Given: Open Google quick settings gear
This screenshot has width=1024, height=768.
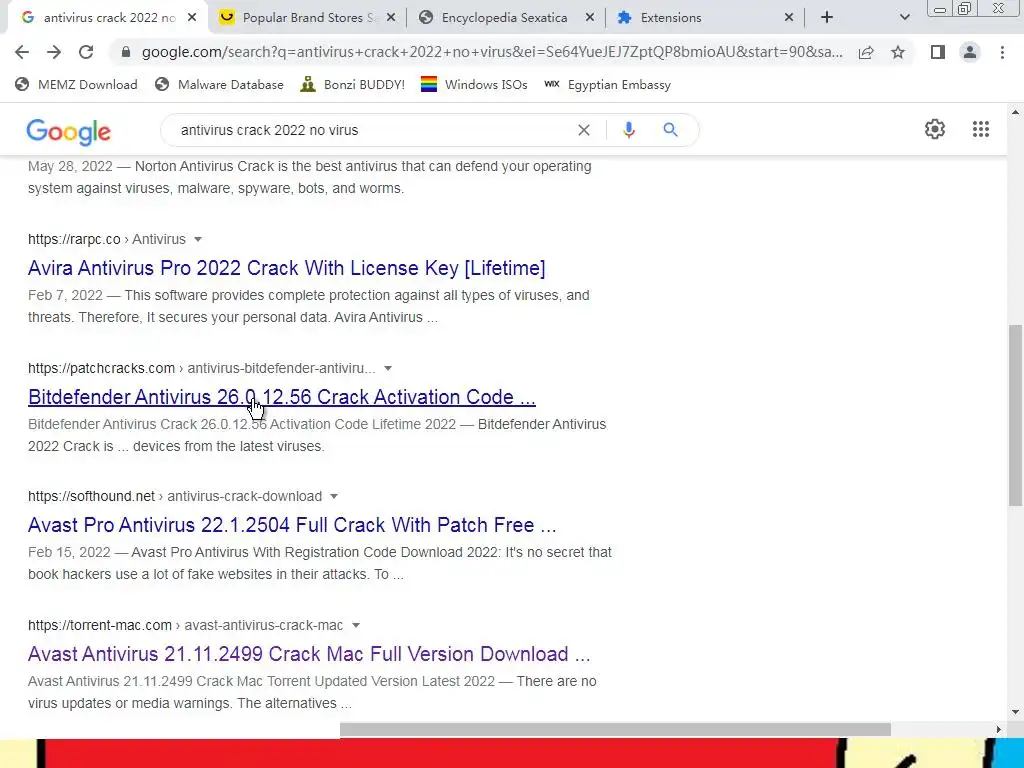Looking at the screenshot, I should click(x=935, y=129).
